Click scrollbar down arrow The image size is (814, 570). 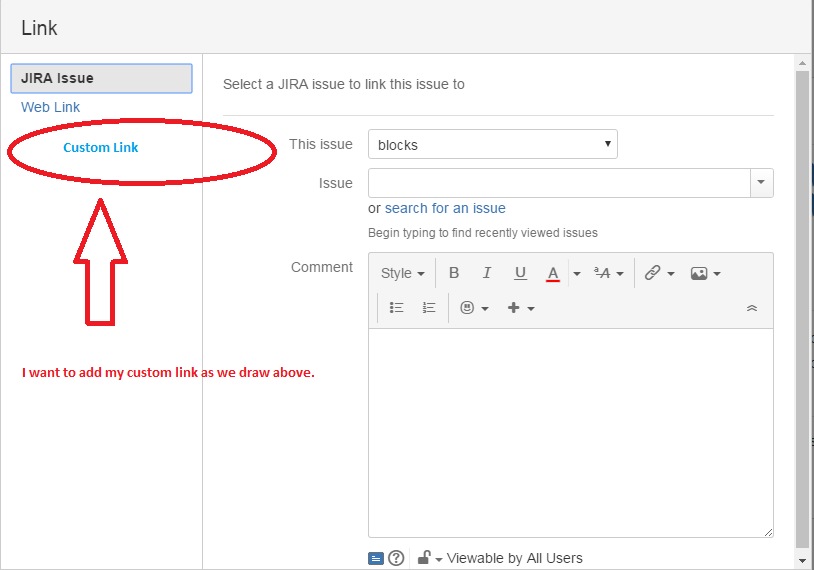803,561
